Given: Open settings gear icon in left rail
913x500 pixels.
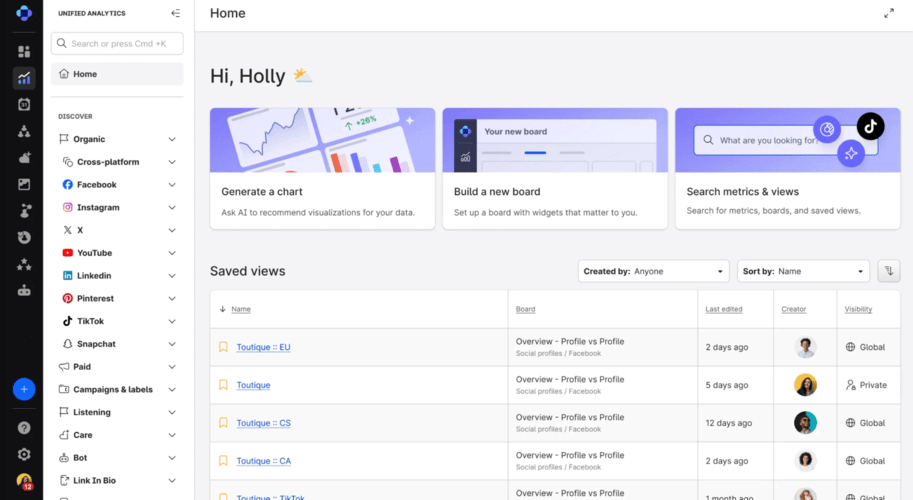Looking at the screenshot, I should tap(24, 454).
